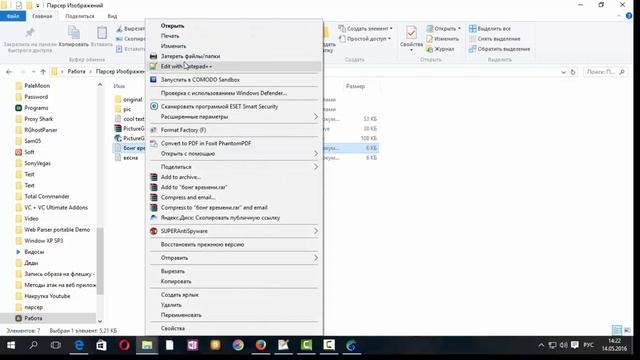Screen dimensions: 640x360
Task: Click Обратить выделение button
Action: (499, 49)
